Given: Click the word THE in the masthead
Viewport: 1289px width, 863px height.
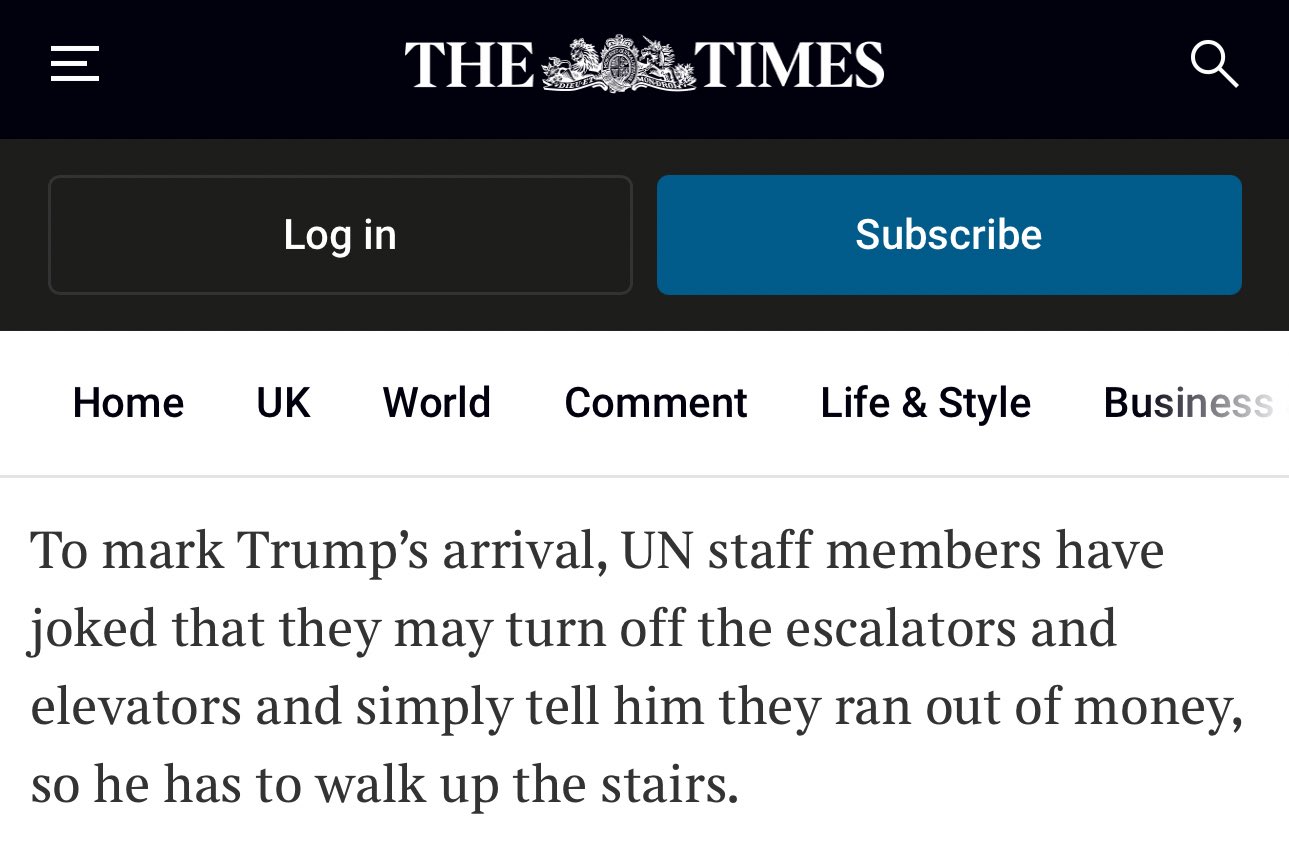Looking at the screenshot, I should tap(470, 65).
